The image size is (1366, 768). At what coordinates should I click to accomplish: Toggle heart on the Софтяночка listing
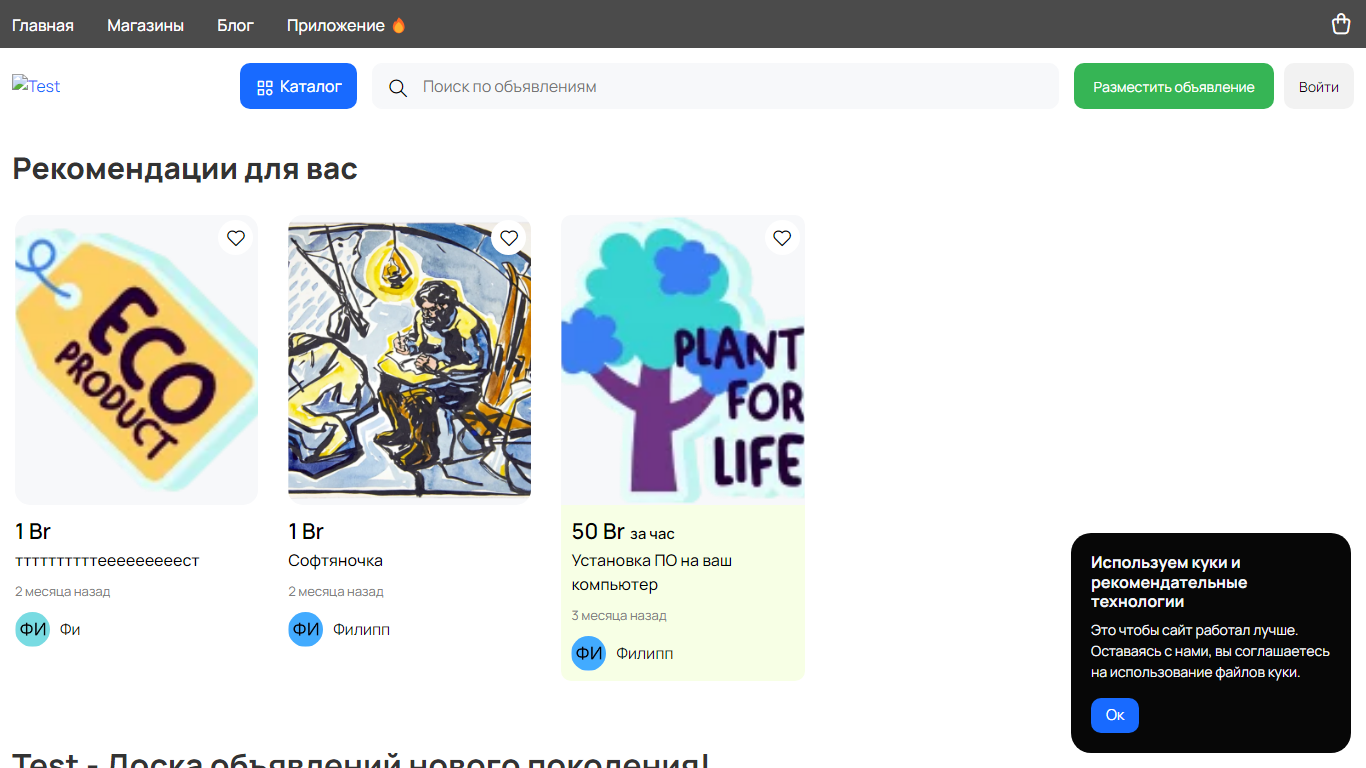coord(509,238)
